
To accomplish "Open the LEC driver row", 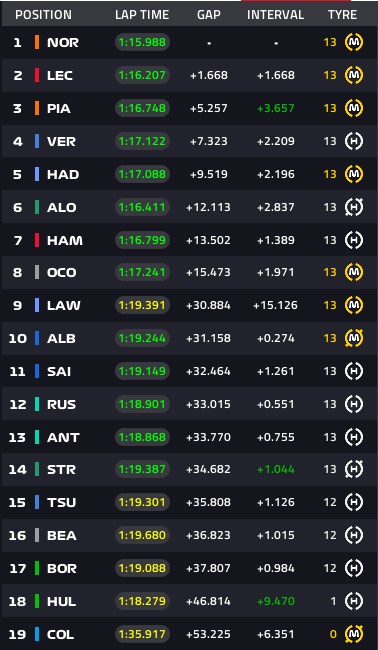I will pyautogui.click(x=189, y=75).
